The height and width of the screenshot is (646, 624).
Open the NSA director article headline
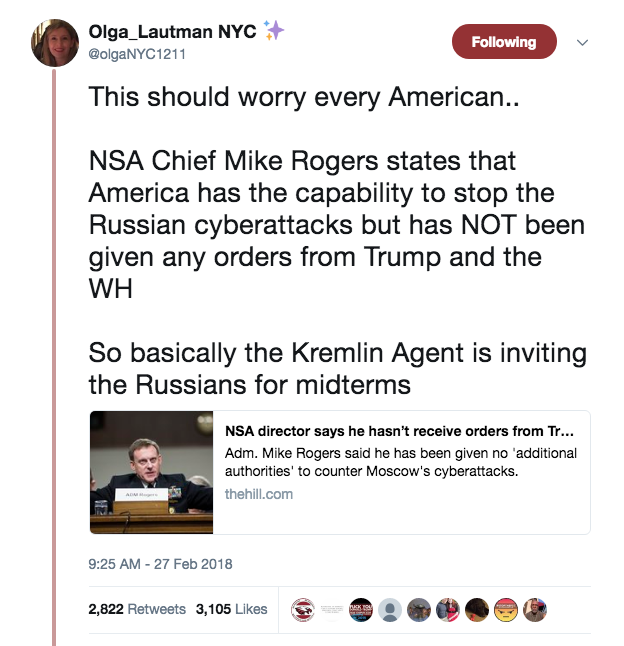click(399, 433)
